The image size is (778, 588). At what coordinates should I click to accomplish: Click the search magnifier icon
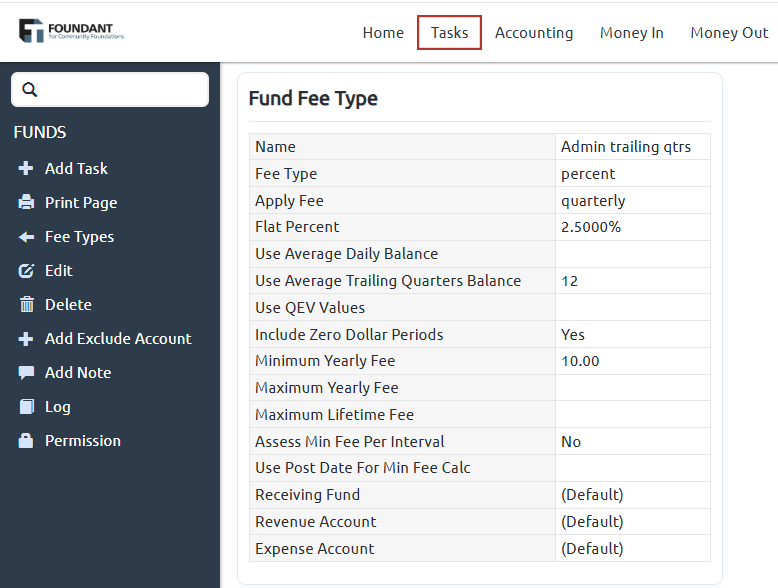click(30, 89)
